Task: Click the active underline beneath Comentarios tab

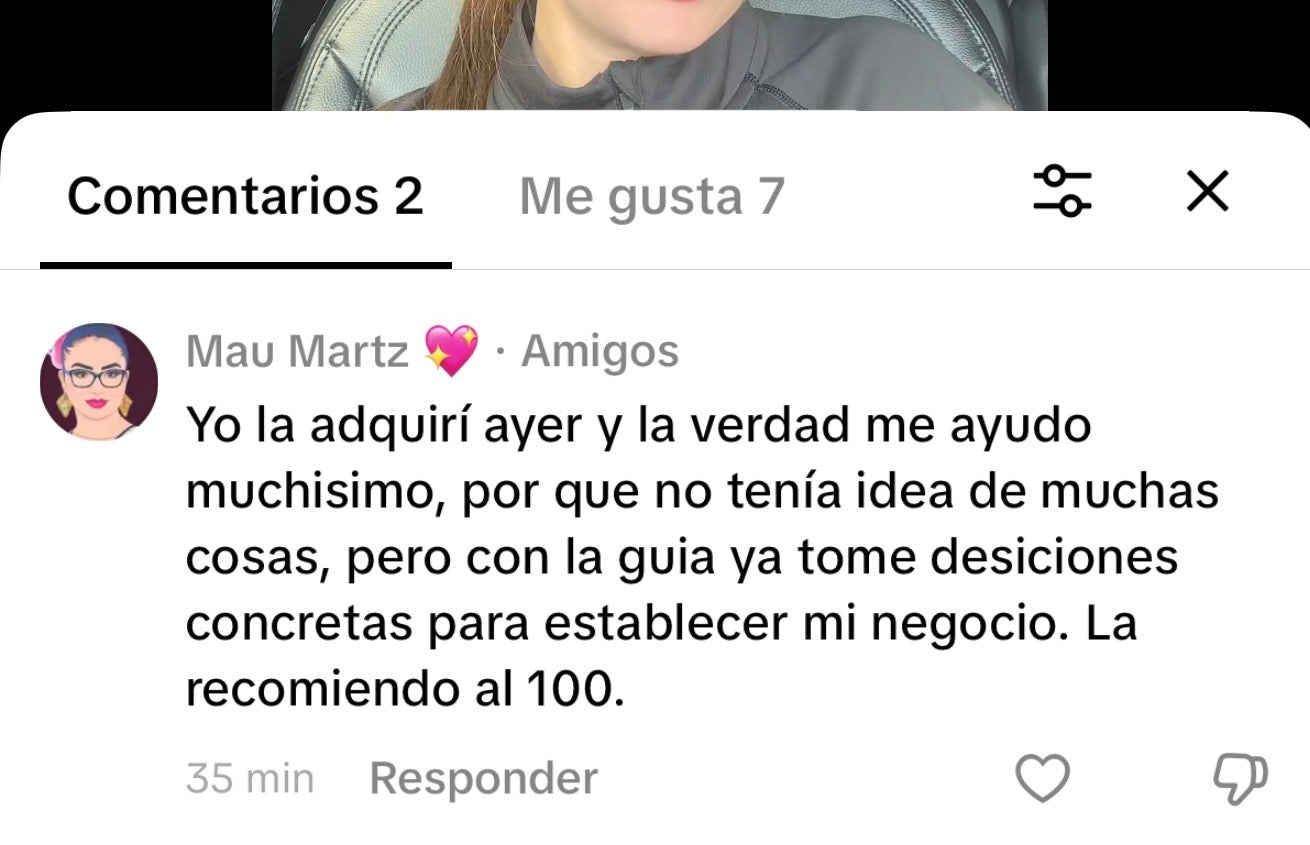Action: pos(246,265)
